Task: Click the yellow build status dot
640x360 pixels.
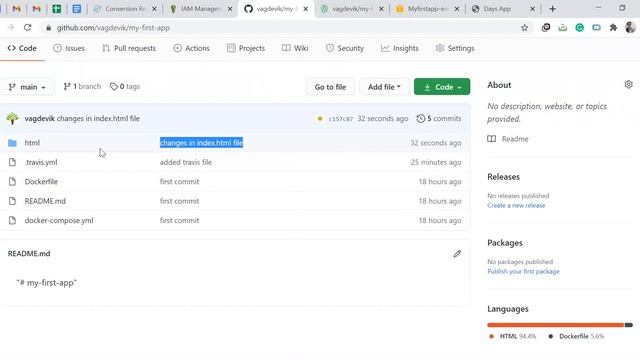Action: [x=320, y=118]
